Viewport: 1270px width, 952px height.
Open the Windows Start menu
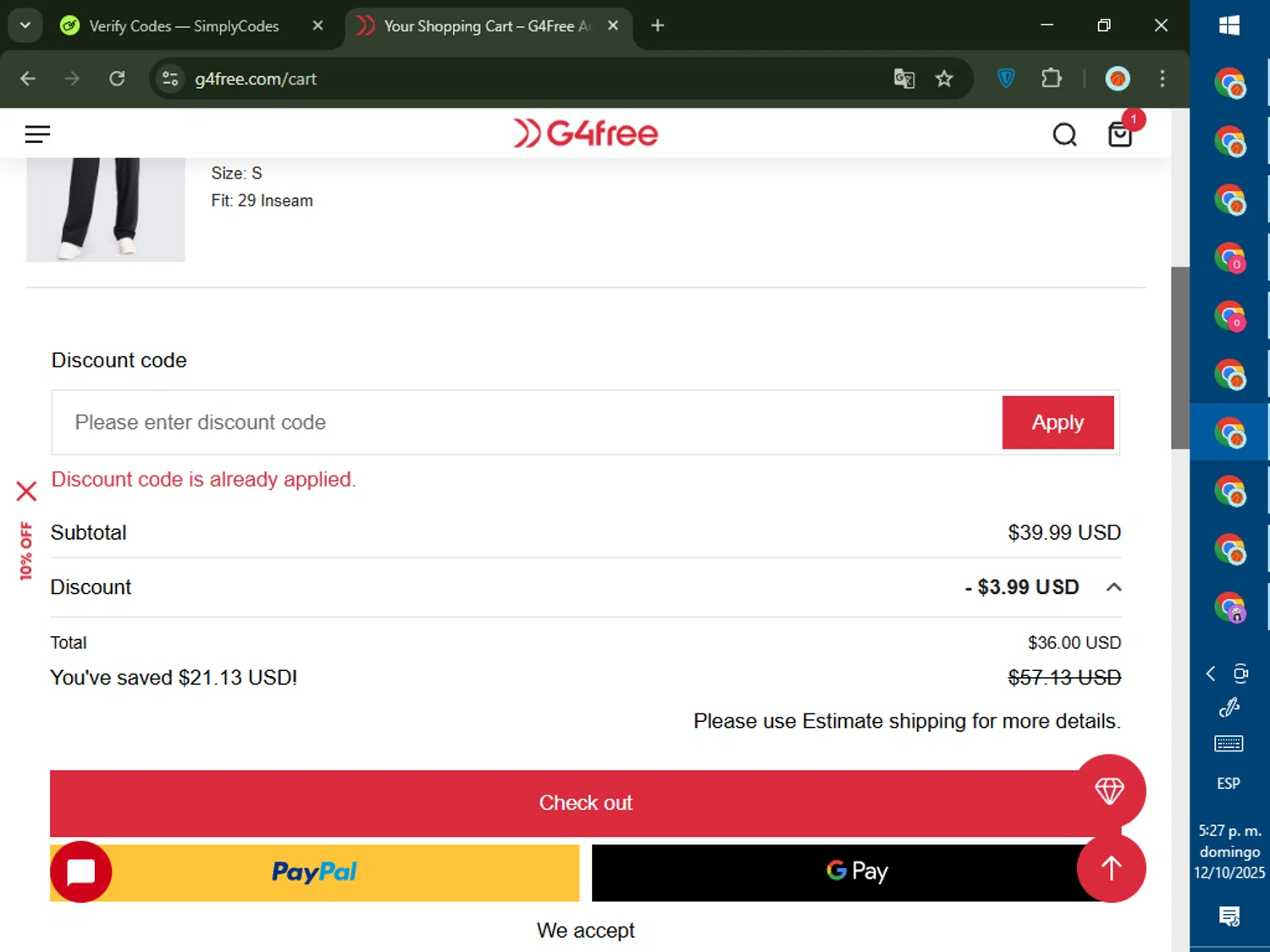[x=1229, y=25]
